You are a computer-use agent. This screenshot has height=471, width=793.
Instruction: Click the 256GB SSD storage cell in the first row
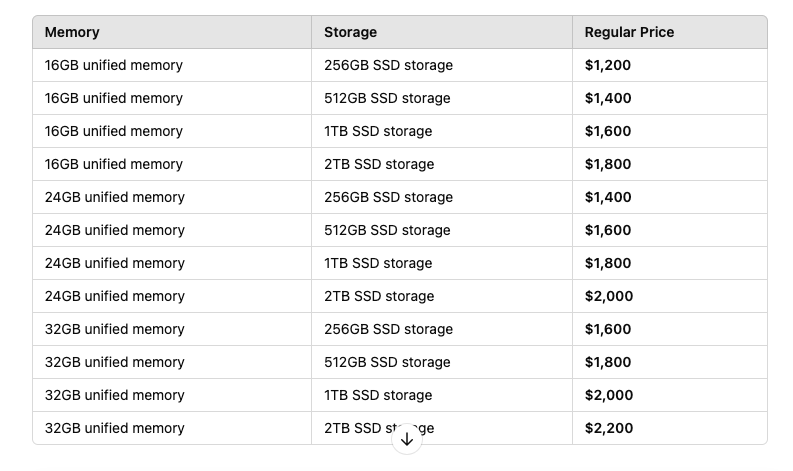(388, 65)
